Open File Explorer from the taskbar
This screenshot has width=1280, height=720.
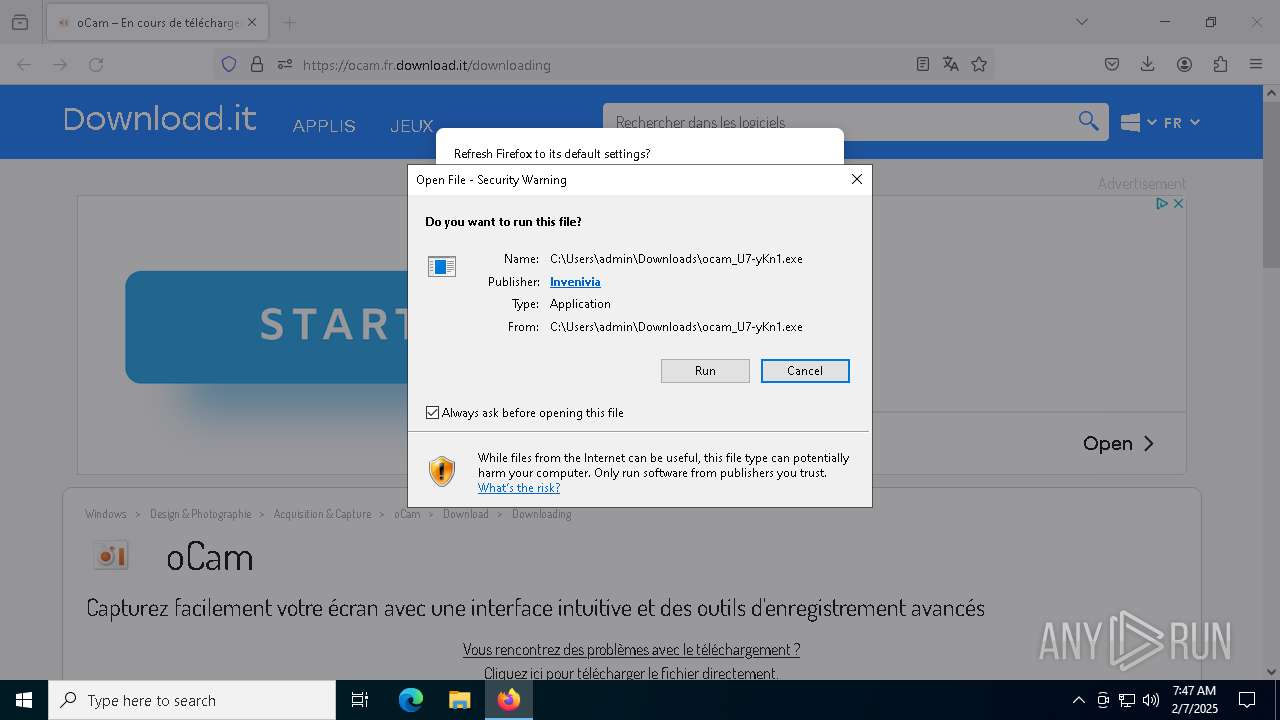point(459,700)
